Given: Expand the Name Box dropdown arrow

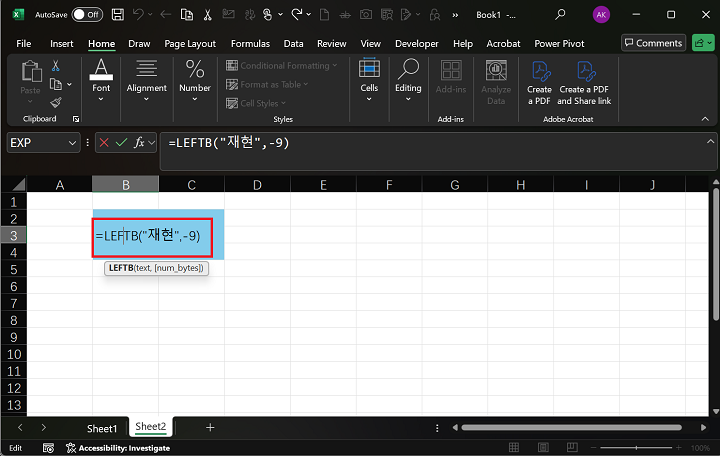Looking at the screenshot, I should (72, 143).
